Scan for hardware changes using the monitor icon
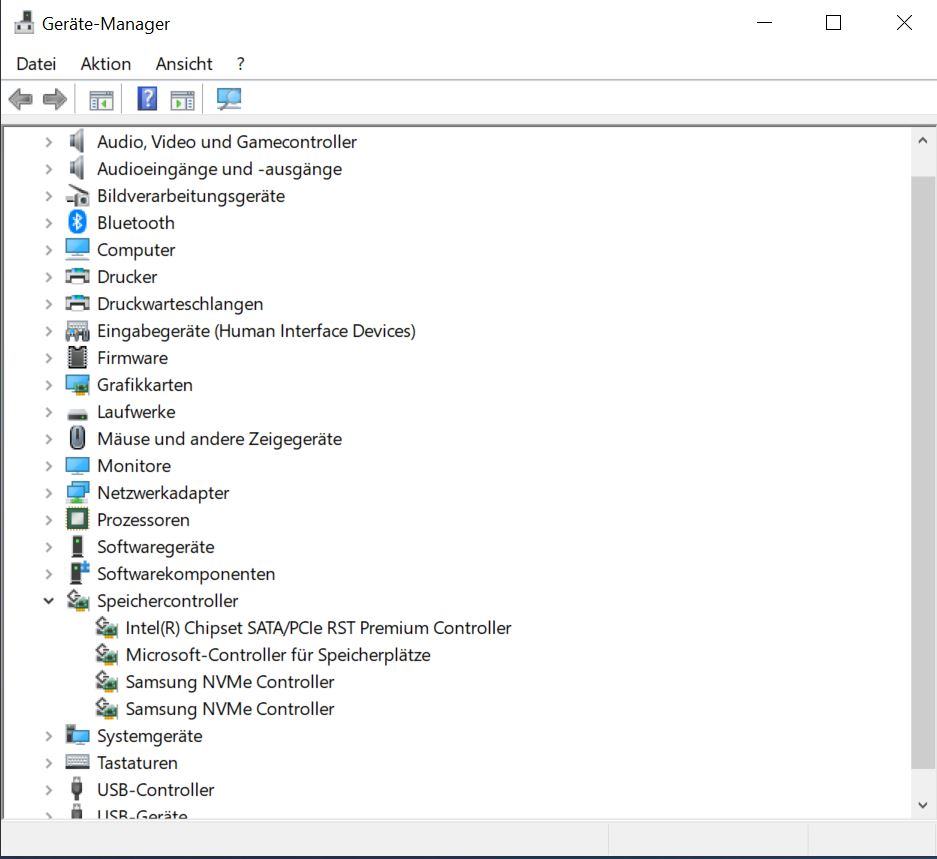The width and height of the screenshot is (937, 859). pos(229,99)
